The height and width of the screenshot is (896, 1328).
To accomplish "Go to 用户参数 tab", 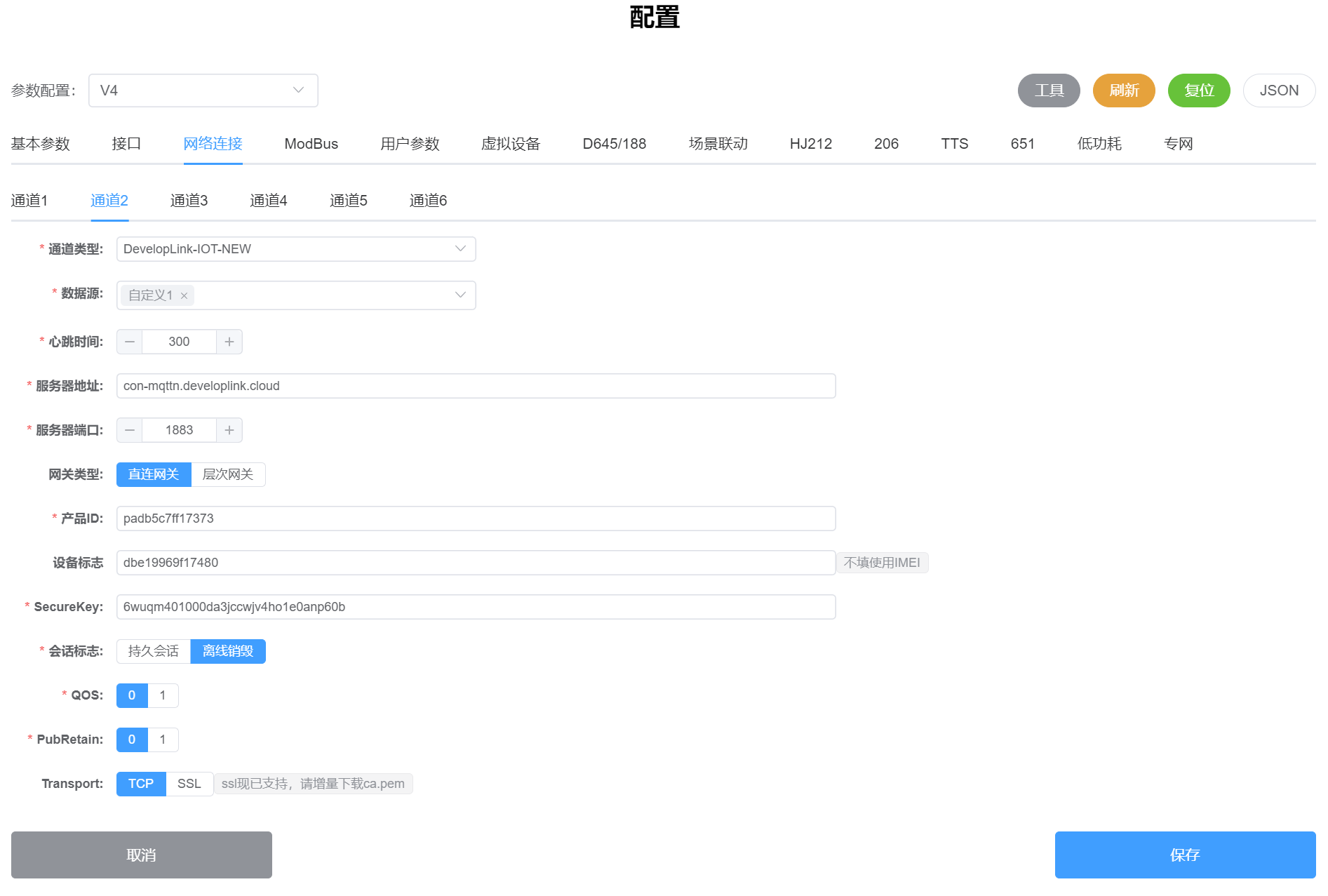I will [410, 144].
